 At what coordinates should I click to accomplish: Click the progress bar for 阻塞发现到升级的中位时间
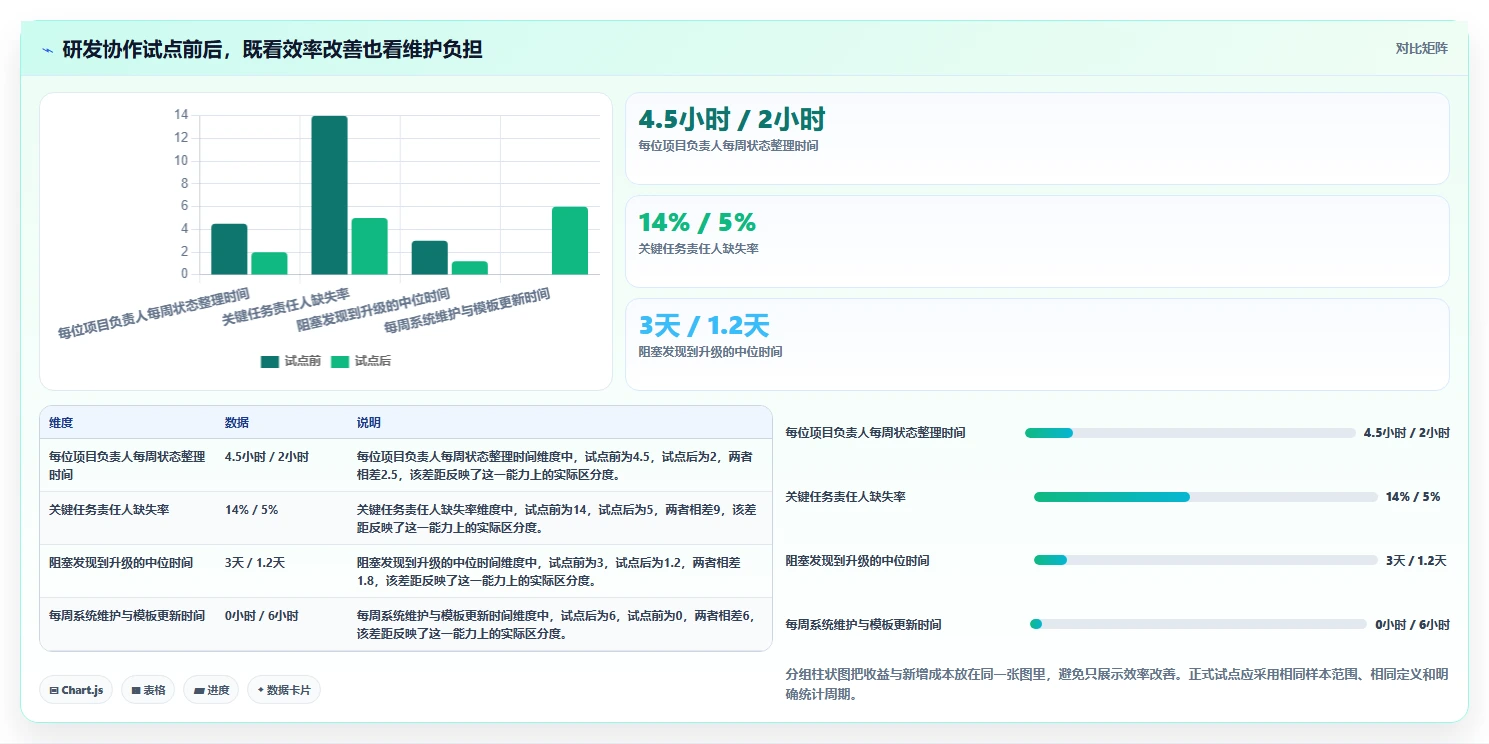(x=1206, y=560)
